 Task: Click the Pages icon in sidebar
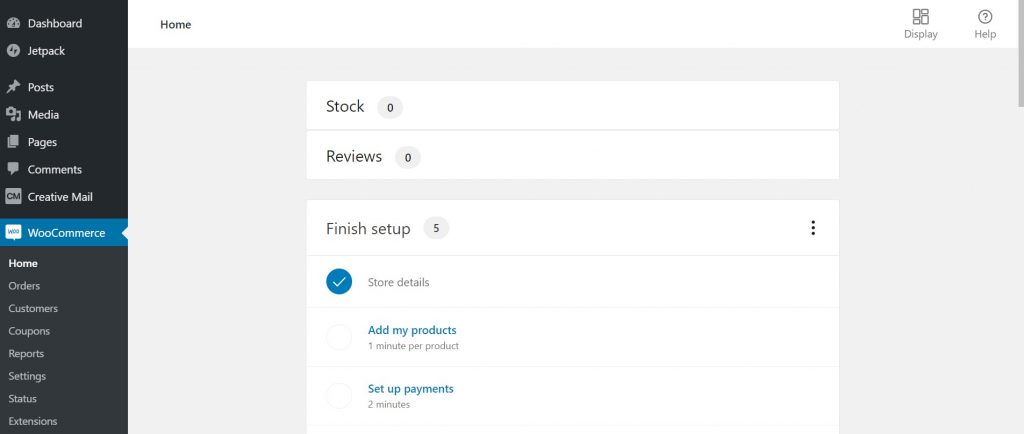14,142
